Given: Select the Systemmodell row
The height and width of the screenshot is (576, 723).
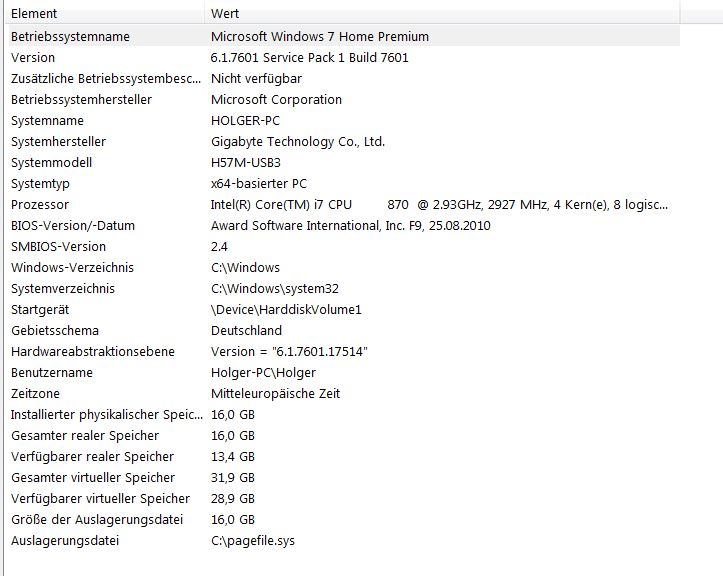Looking at the screenshot, I should (x=51, y=163).
